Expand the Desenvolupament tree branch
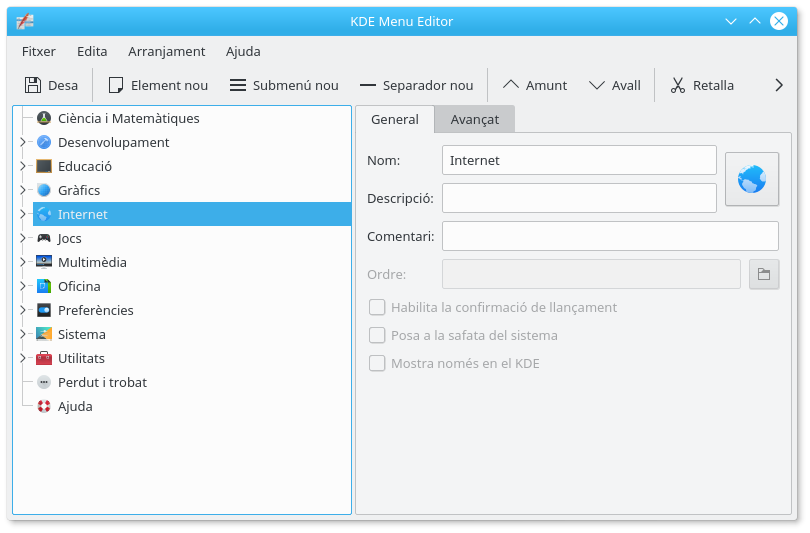The image size is (810, 533). tap(22, 142)
